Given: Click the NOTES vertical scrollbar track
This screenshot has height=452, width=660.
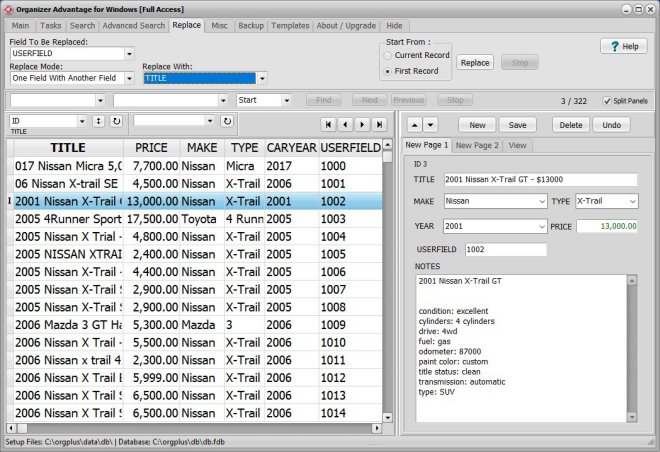Looking at the screenshot, I should [x=632, y=349].
